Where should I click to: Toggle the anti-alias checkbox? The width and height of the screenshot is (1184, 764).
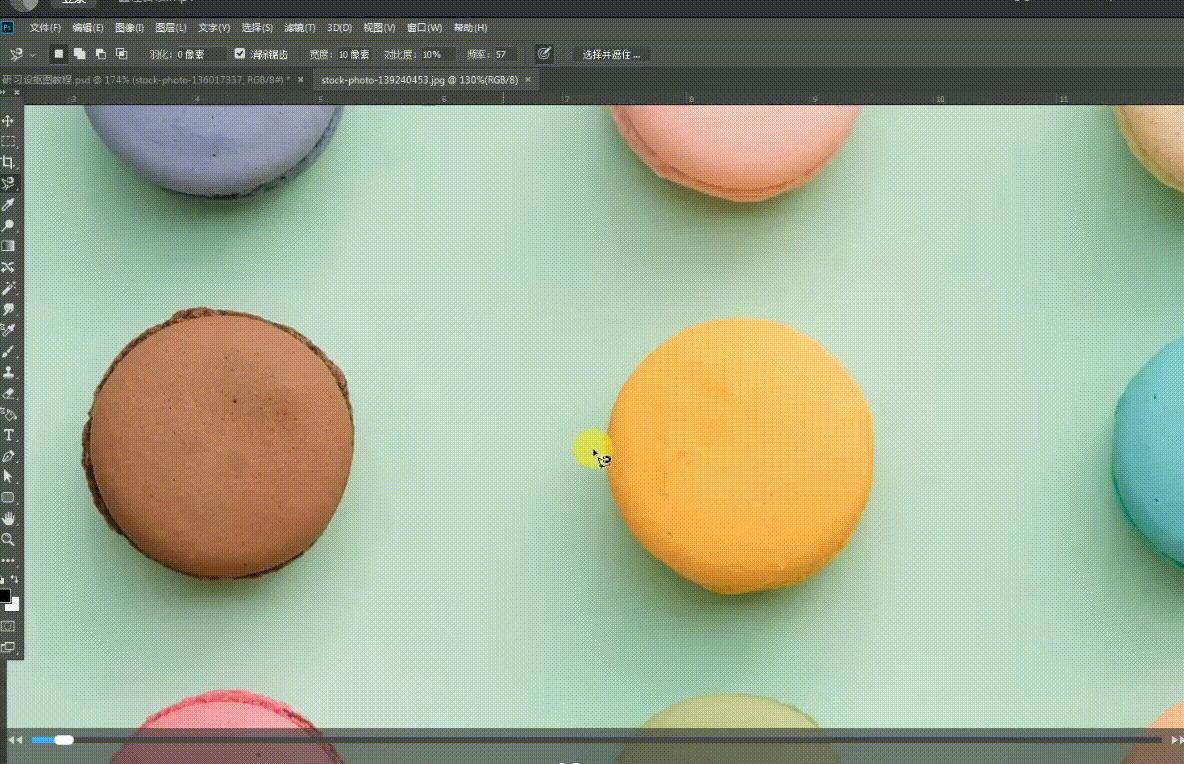click(240, 54)
